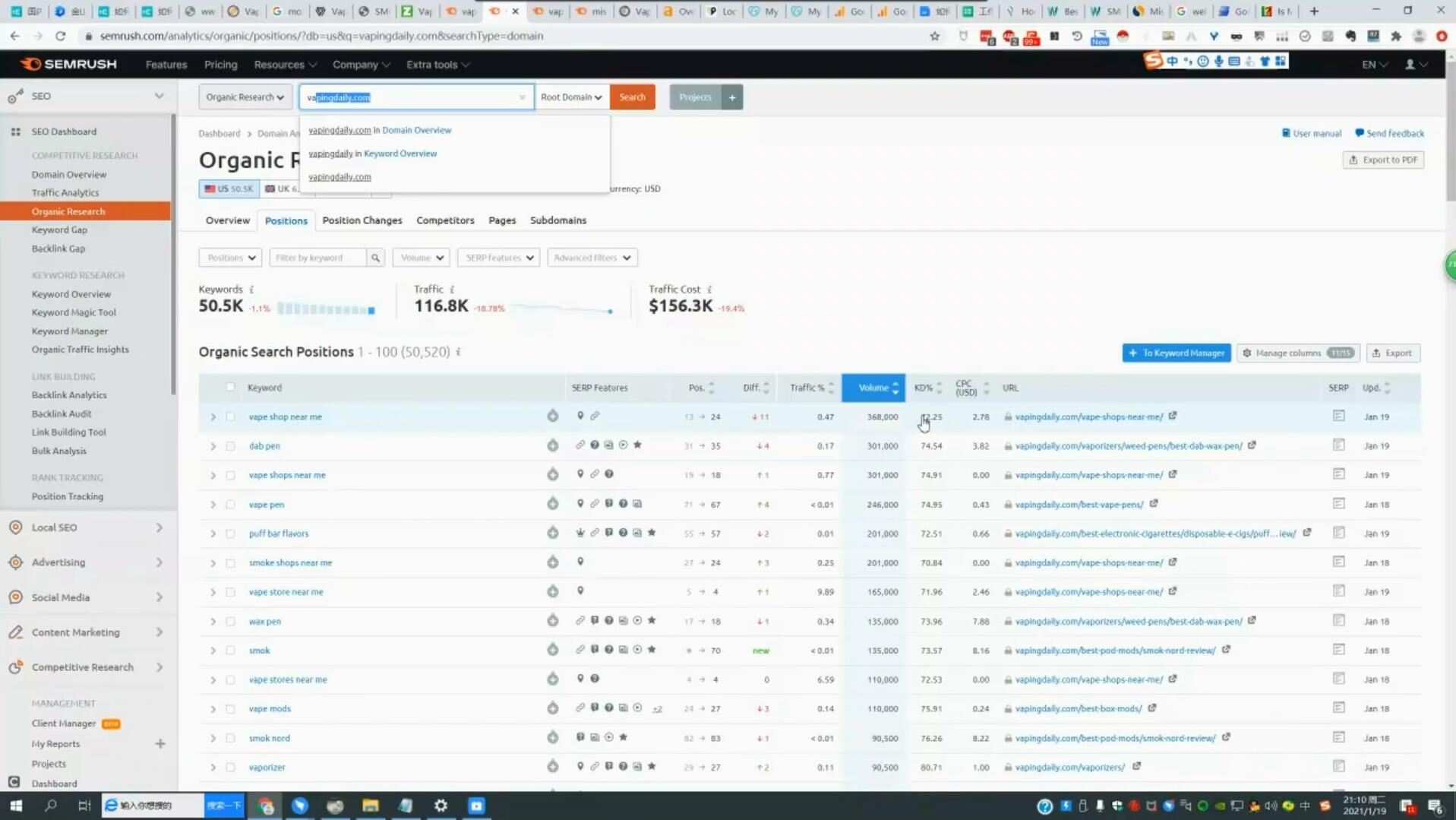
Task: Check the vape pen row
Action: click(230, 505)
